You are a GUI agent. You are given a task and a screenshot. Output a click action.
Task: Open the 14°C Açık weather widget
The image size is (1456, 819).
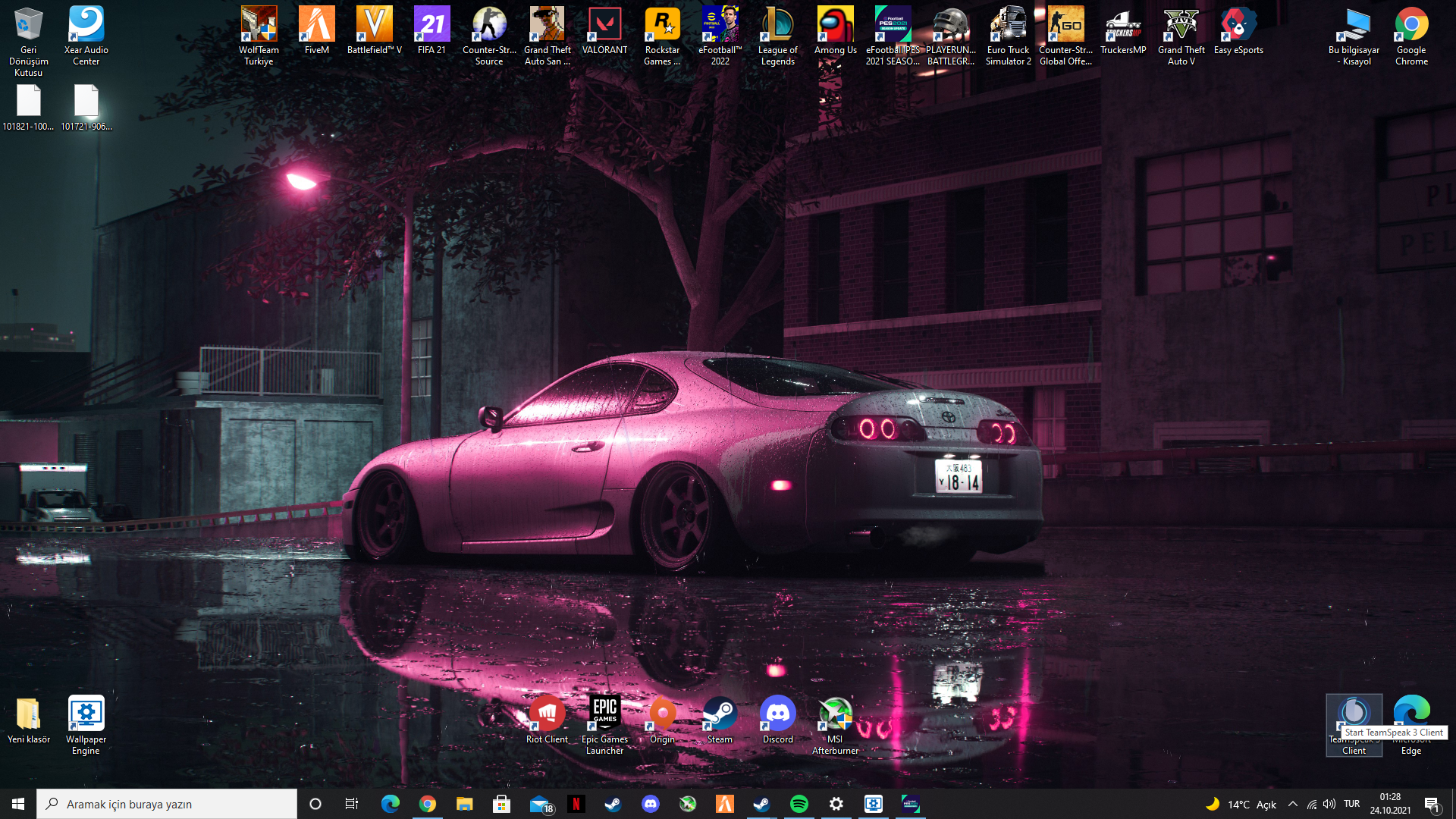tap(1241, 805)
